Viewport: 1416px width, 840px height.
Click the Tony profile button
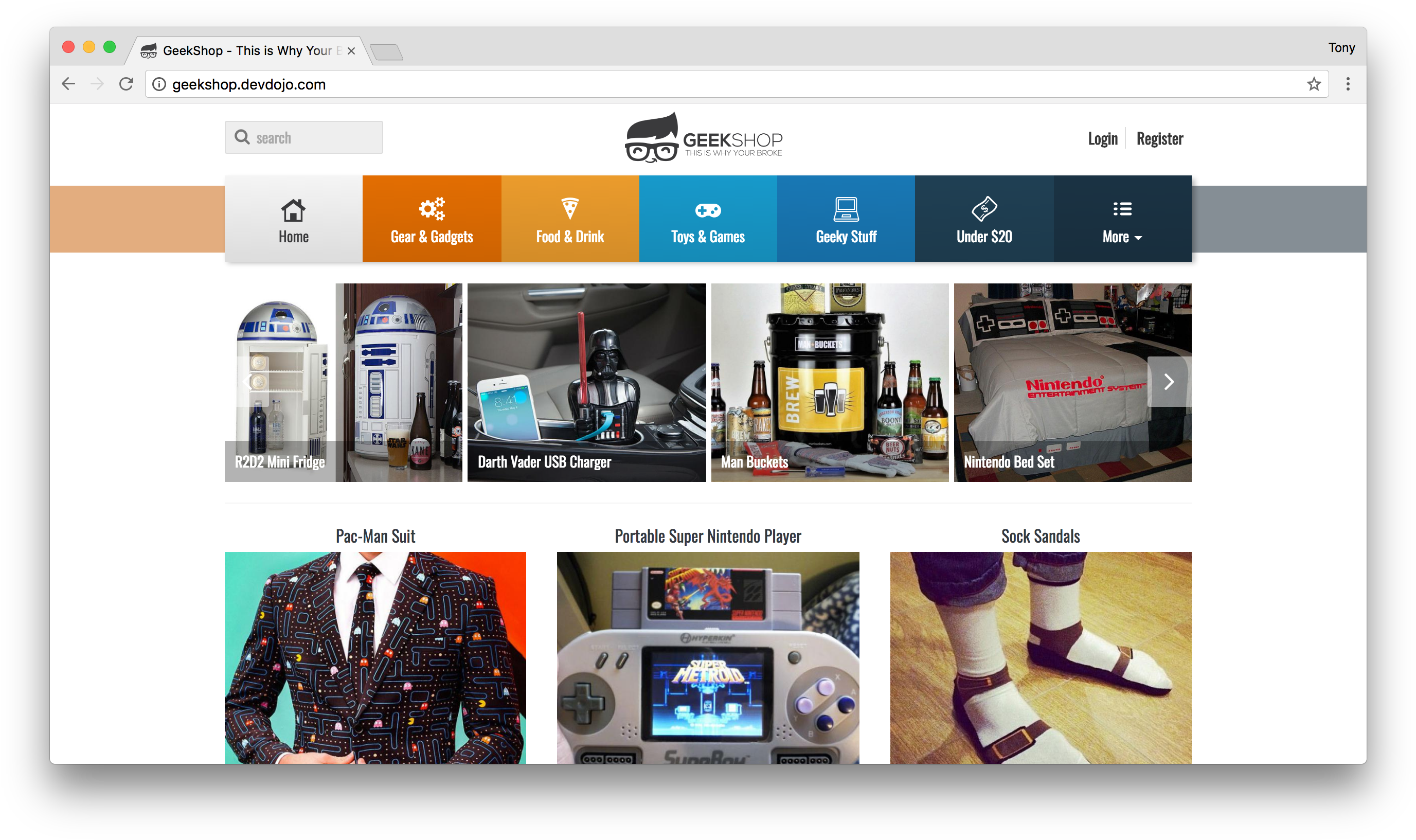pos(1341,47)
